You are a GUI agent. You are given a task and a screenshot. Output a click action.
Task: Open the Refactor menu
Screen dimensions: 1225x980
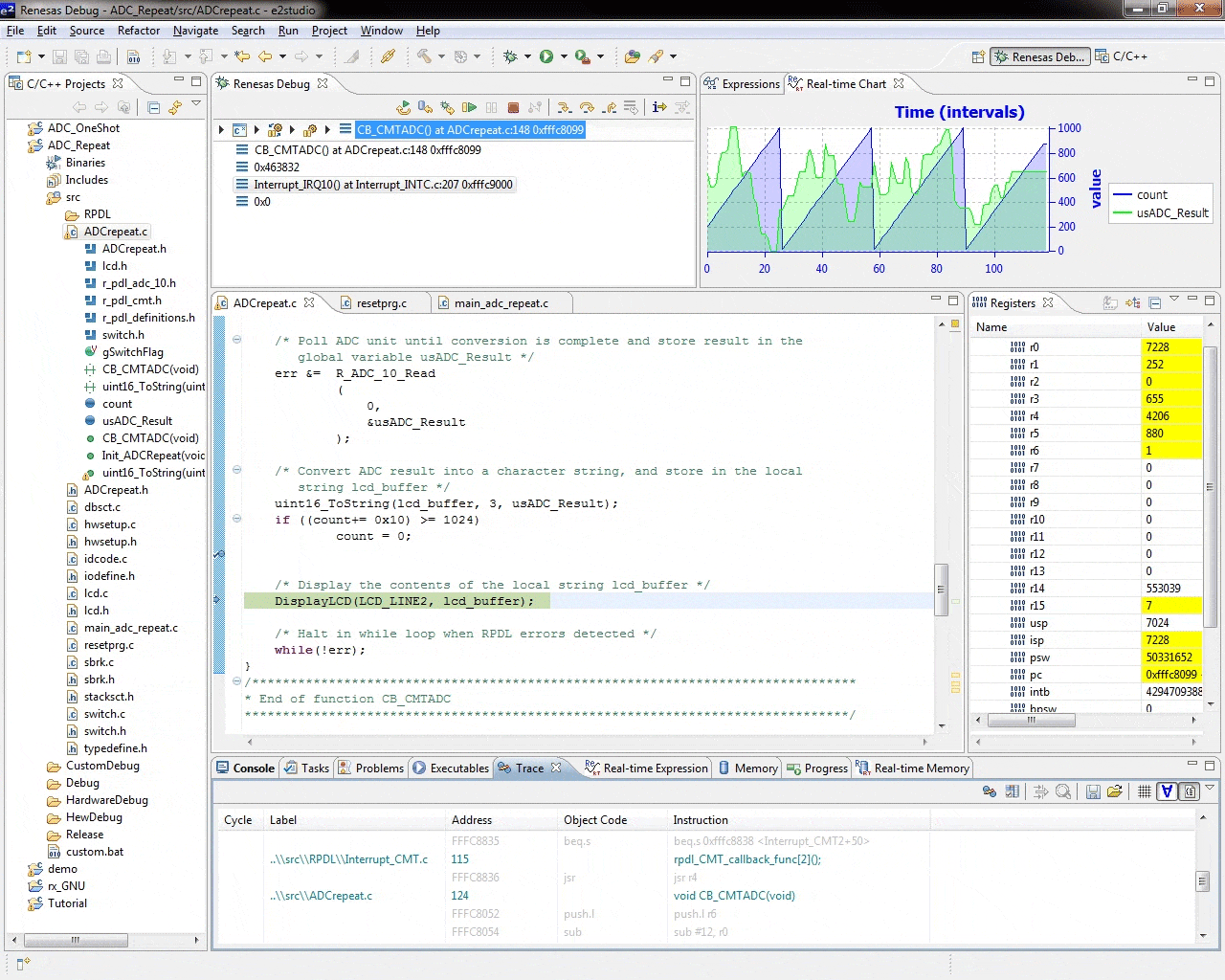139,31
